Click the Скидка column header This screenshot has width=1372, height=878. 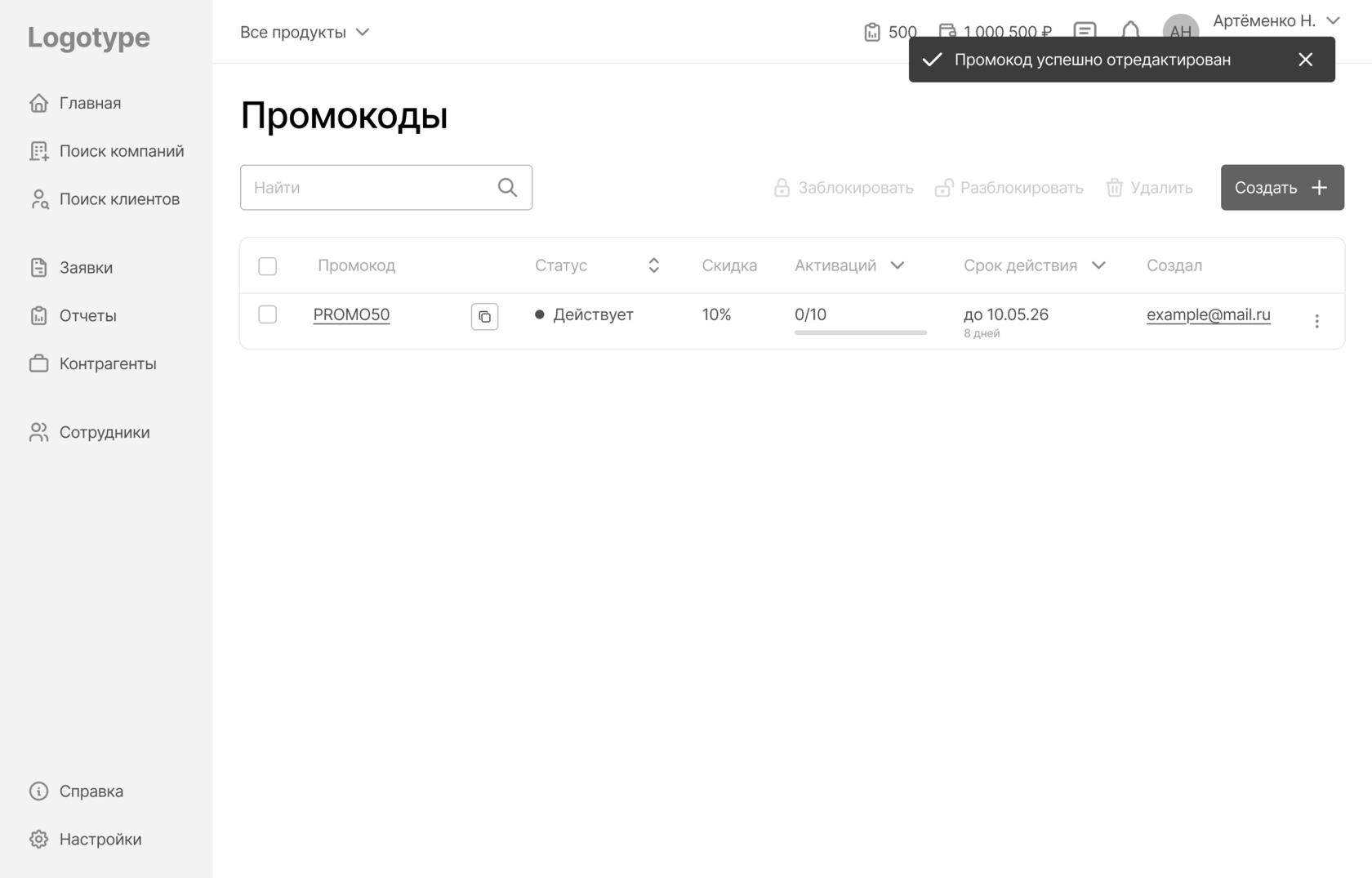(729, 265)
